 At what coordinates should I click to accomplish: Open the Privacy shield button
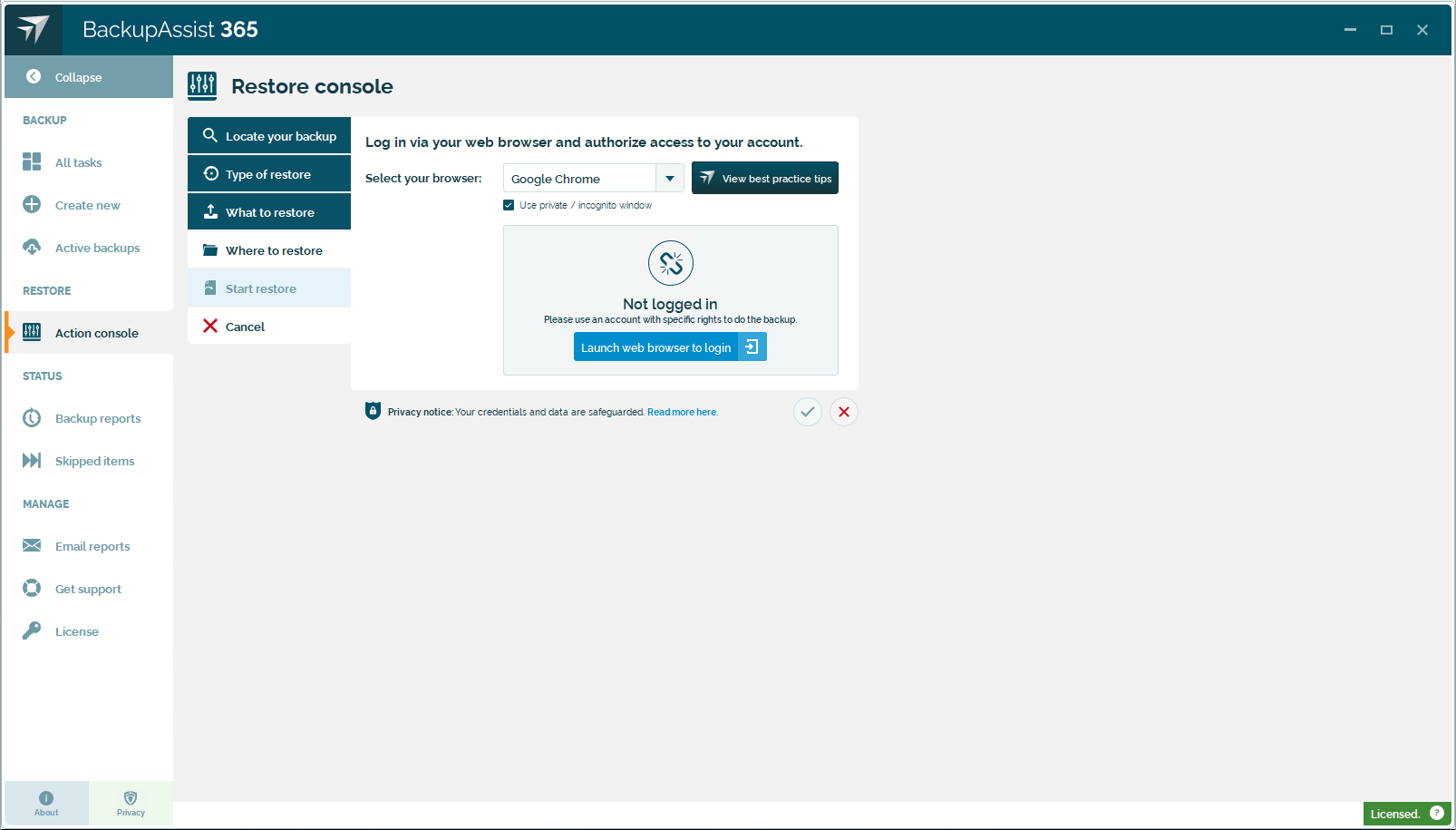(131, 803)
